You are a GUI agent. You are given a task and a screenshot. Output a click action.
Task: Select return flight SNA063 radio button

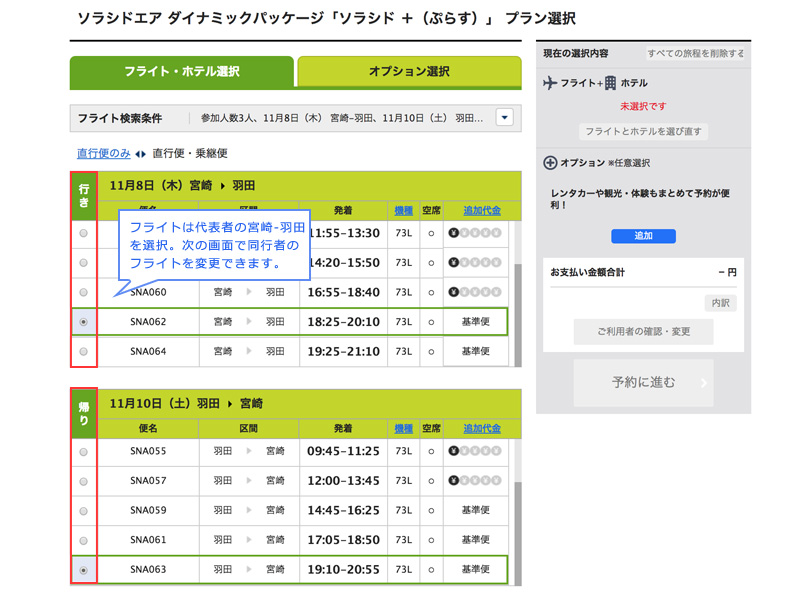click(x=84, y=570)
